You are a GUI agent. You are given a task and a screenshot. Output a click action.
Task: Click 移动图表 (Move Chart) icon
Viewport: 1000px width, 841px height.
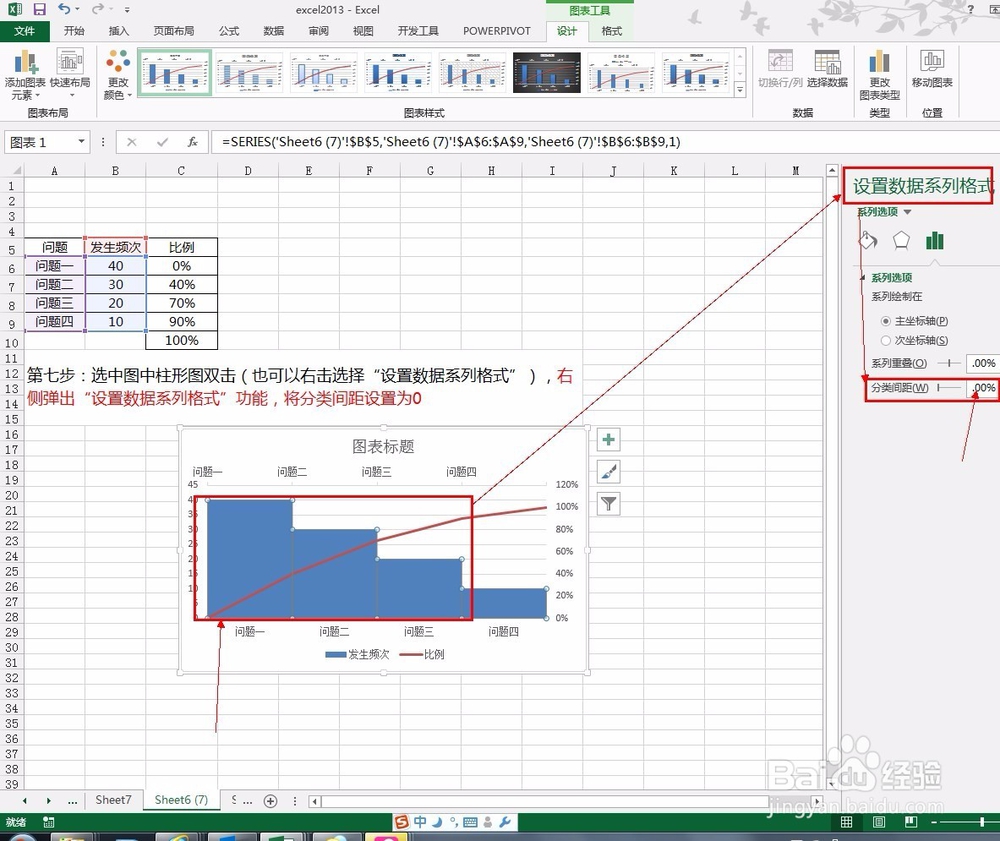[932, 69]
